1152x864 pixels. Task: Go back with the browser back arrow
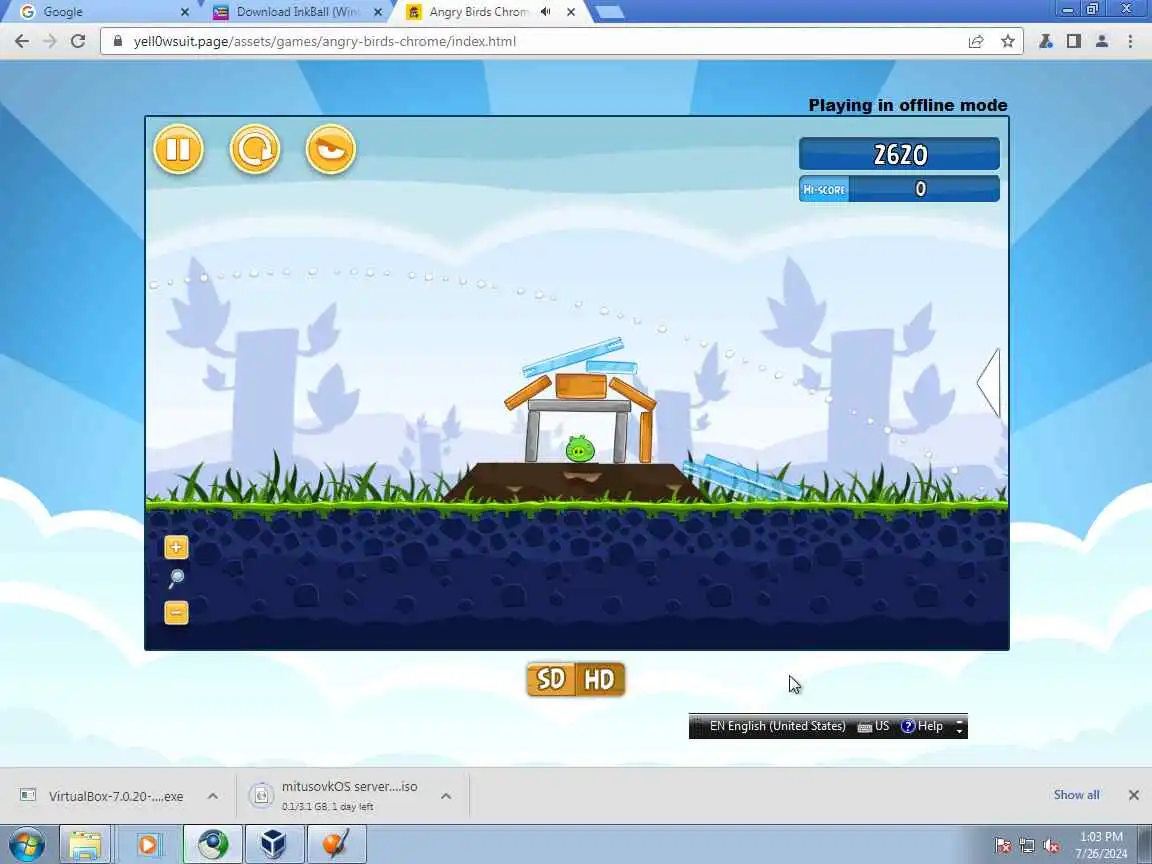[x=22, y=41]
